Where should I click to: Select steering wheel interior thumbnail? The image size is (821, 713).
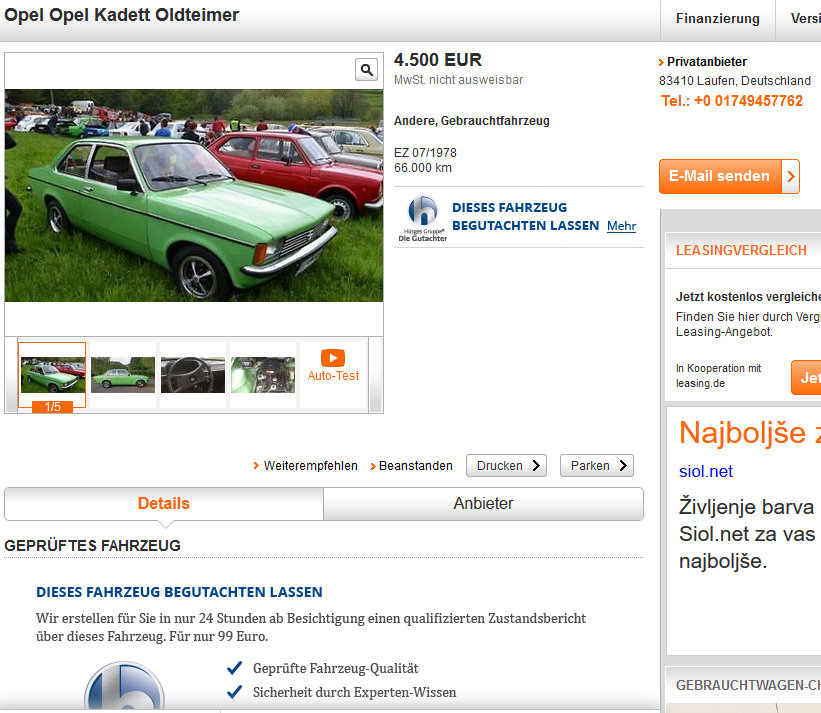click(x=193, y=375)
